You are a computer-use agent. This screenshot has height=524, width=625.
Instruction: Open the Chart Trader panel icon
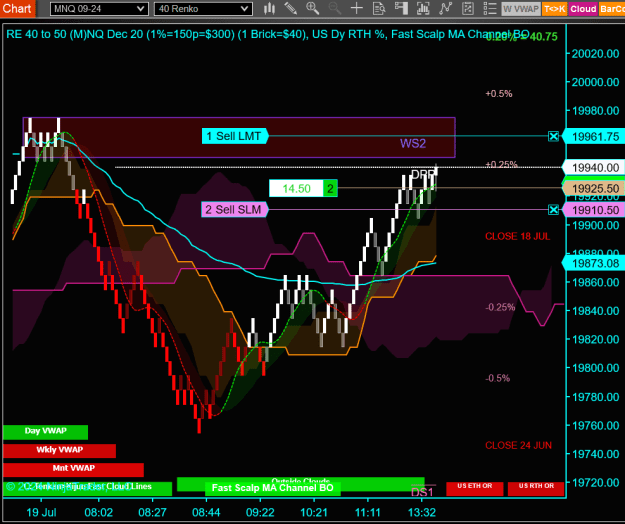coord(401,8)
